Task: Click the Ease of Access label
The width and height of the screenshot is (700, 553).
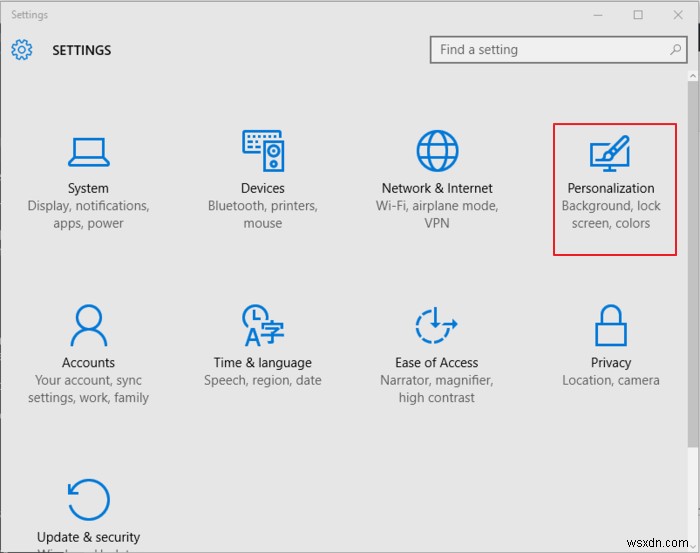Action: pos(437,362)
